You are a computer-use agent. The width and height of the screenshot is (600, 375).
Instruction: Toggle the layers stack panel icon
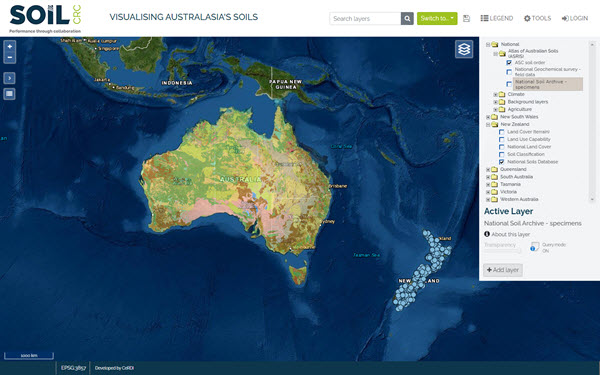464,49
